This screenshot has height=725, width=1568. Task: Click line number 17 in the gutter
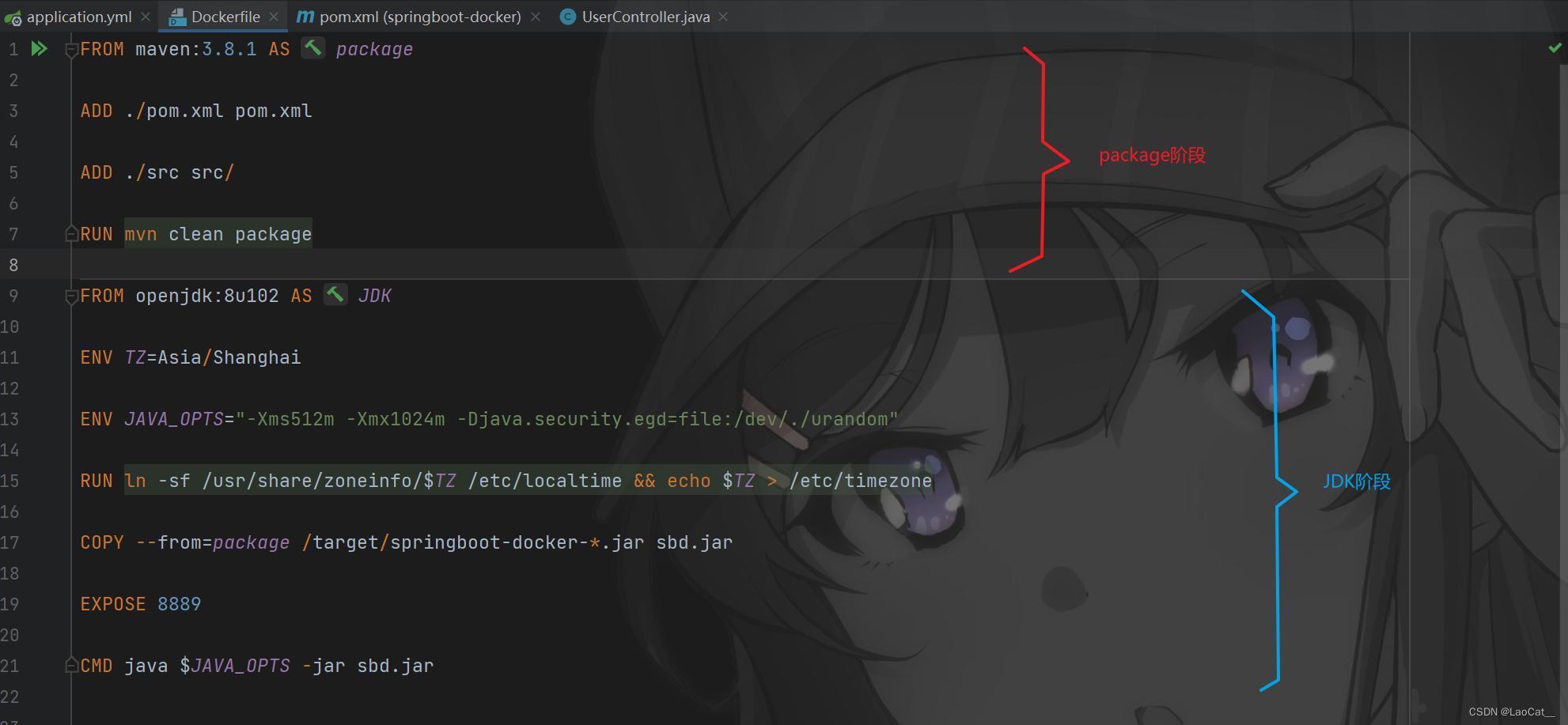9,542
